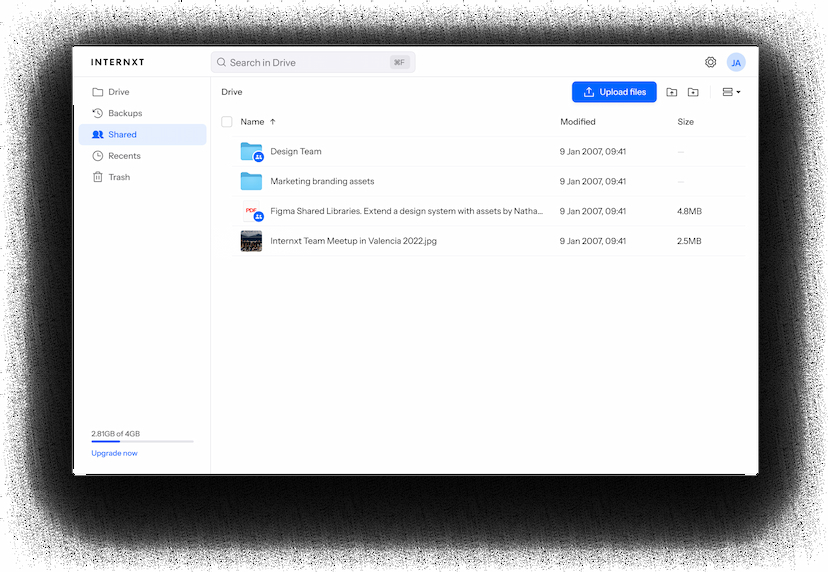The width and height of the screenshot is (828, 572).
Task: Switch to the Recents section
Action: coord(124,156)
